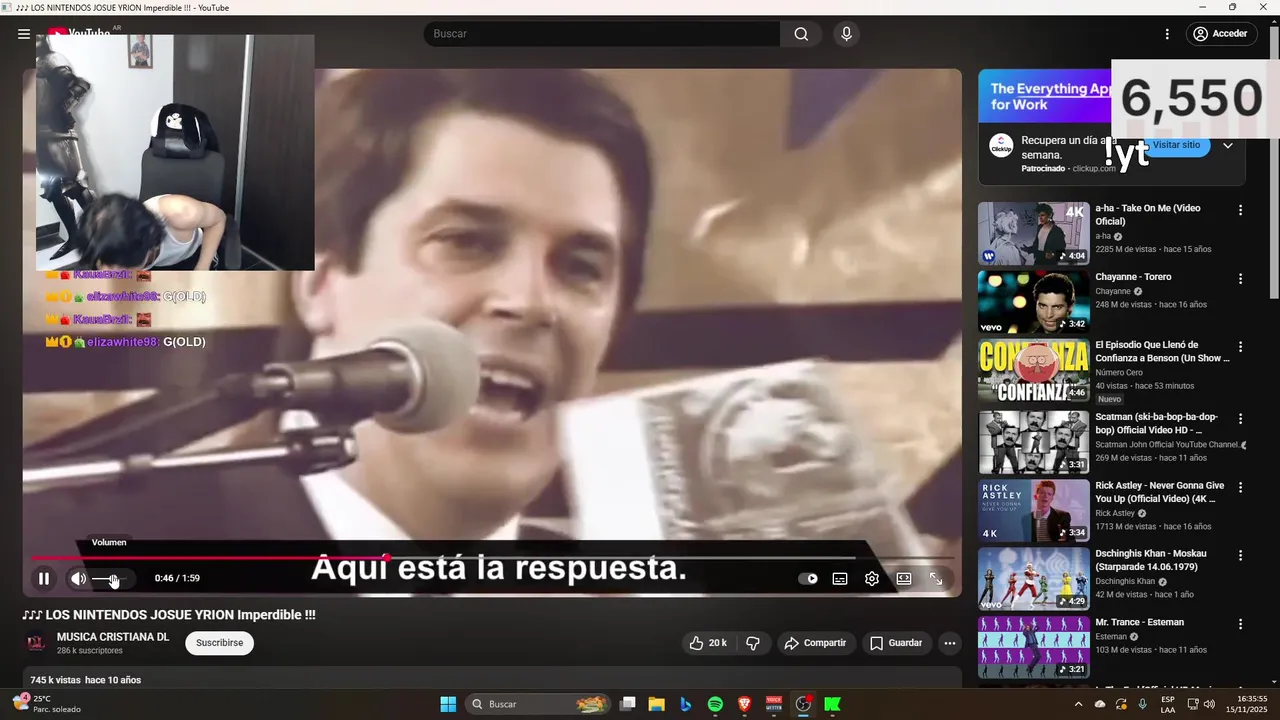This screenshot has width=1280, height=720.
Task: Toggle the autoplay switch in player
Action: coord(808,578)
